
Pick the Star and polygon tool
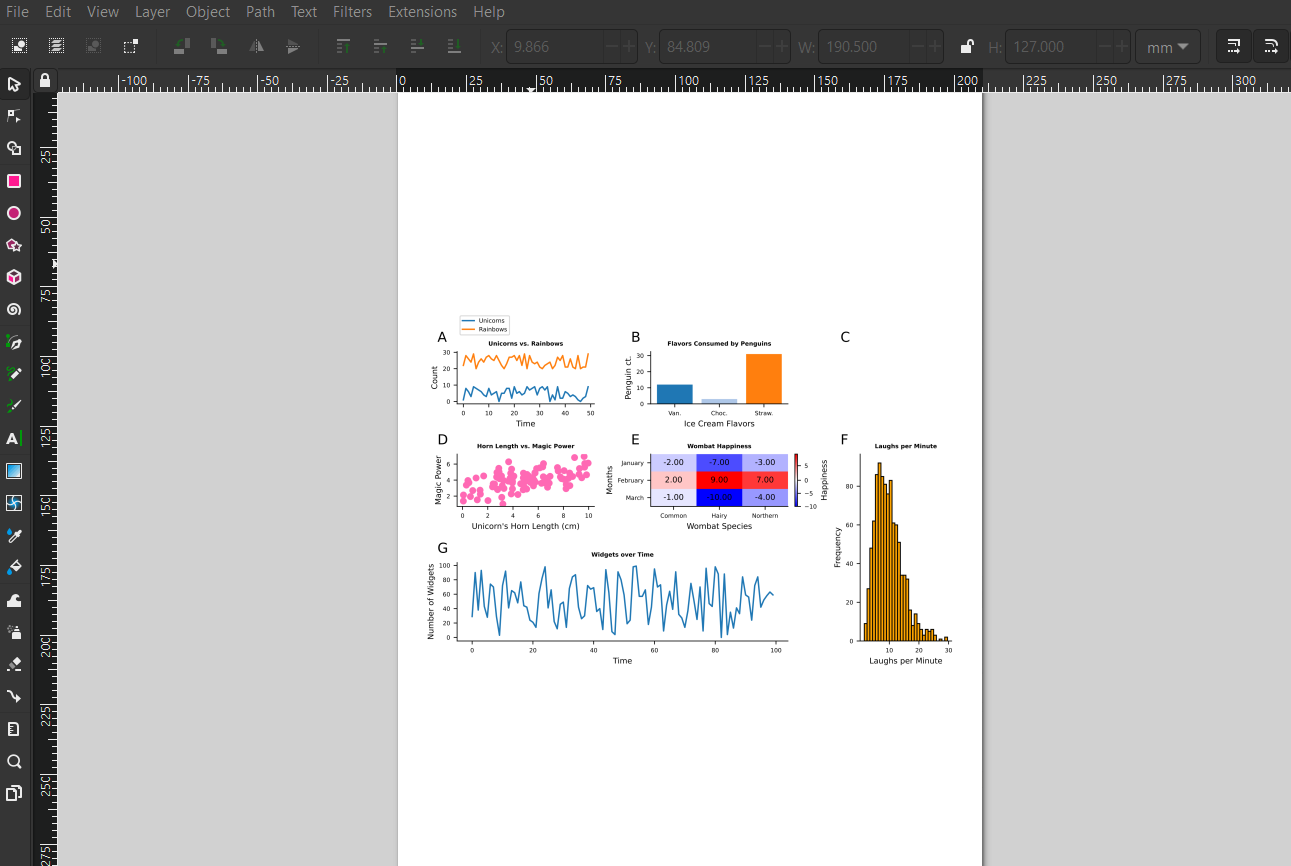pos(14,245)
